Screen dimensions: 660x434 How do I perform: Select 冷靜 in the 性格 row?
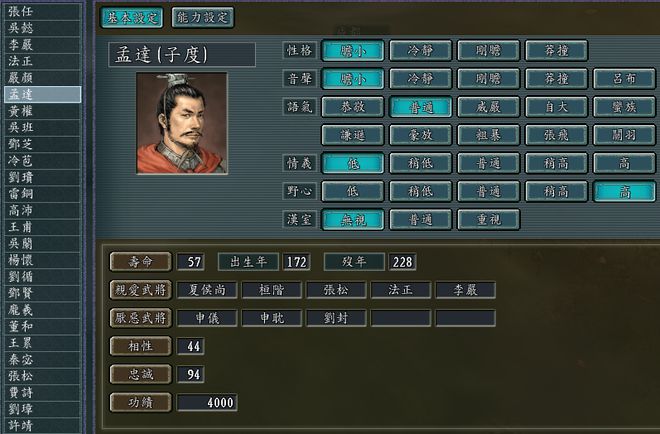[420, 51]
